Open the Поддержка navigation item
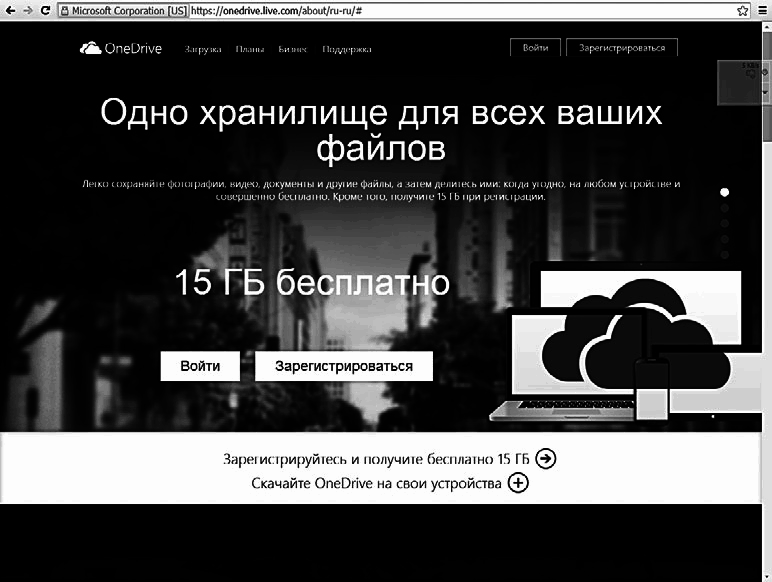This screenshot has height=582, width=772. click(347, 49)
